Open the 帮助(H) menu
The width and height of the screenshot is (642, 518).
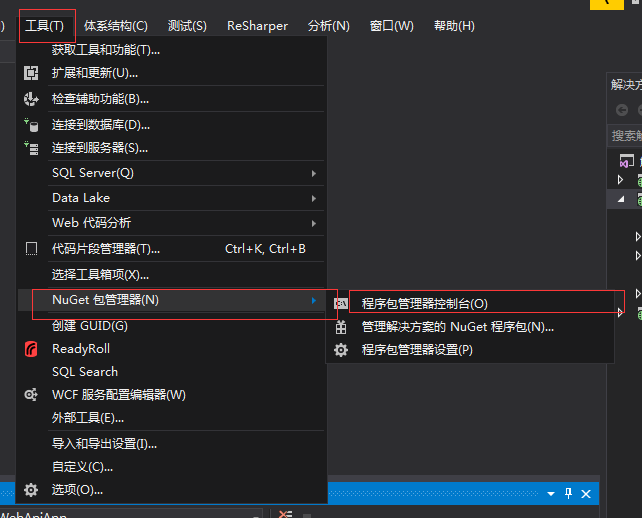click(454, 26)
